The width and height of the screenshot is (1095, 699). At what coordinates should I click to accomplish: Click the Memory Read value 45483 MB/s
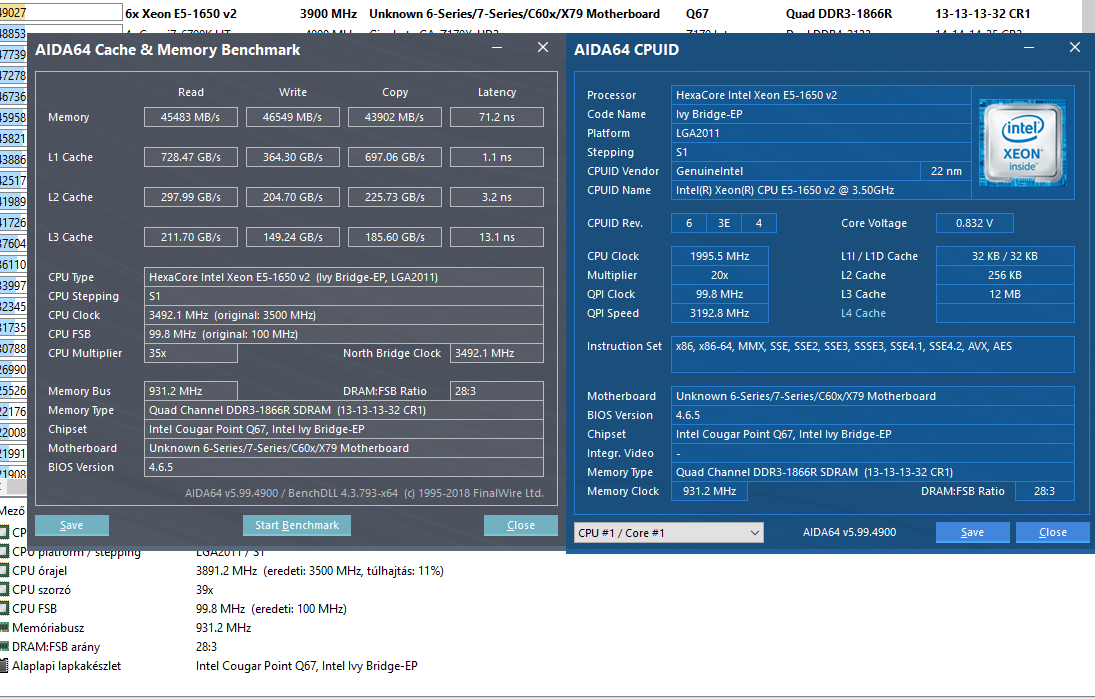coord(191,117)
